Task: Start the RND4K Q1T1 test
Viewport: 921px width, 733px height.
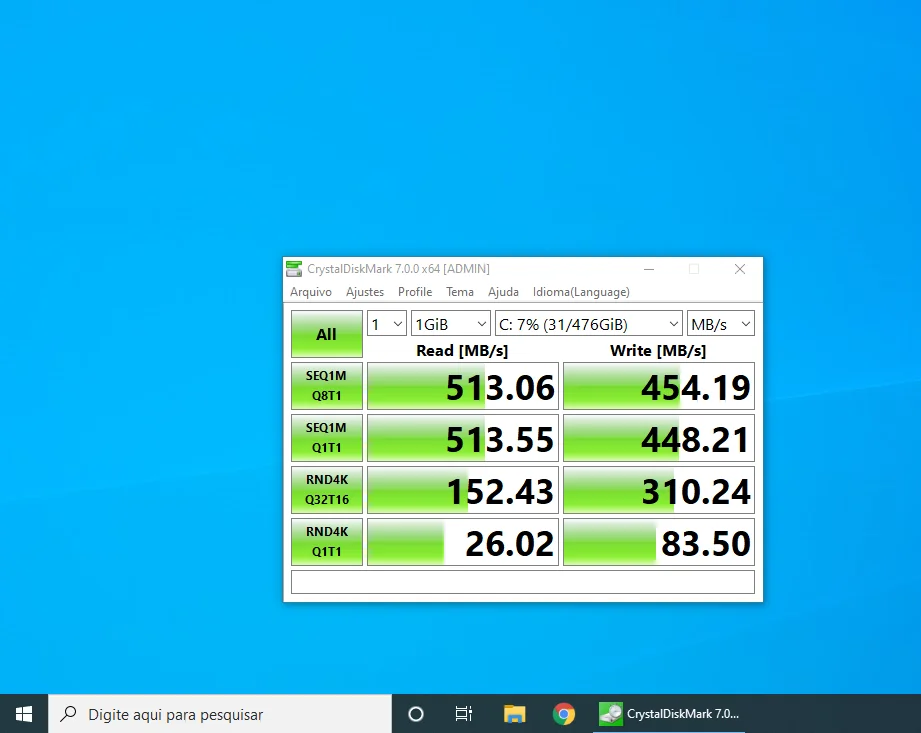Action: [327, 542]
